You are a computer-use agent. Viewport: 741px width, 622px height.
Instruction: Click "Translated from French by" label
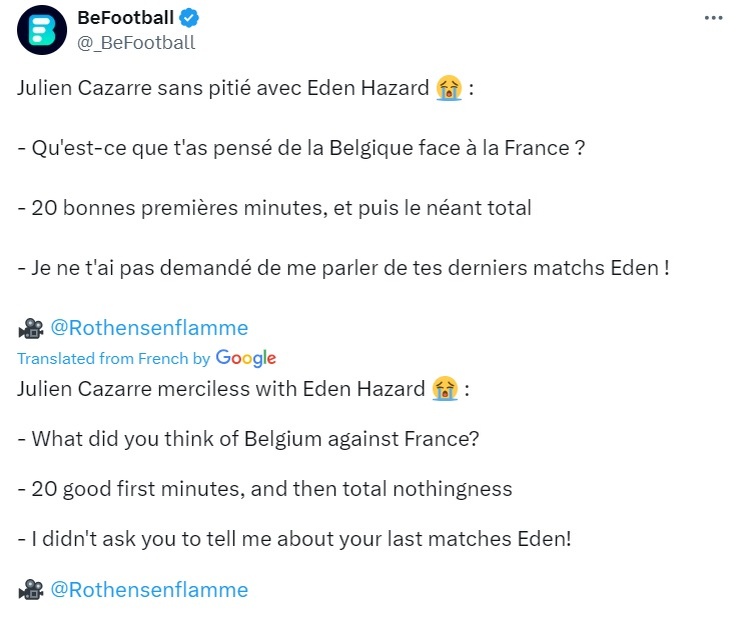(x=114, y=358)
